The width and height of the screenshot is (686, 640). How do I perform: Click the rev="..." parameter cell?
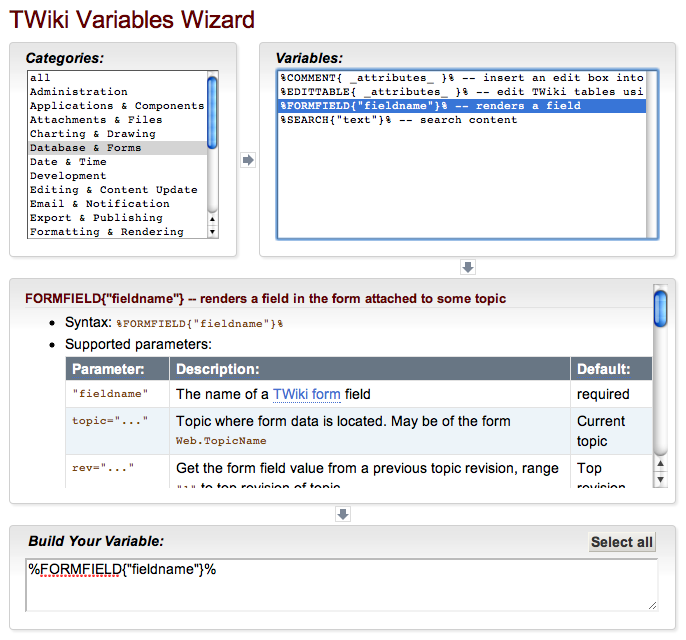tap(117, 472)
